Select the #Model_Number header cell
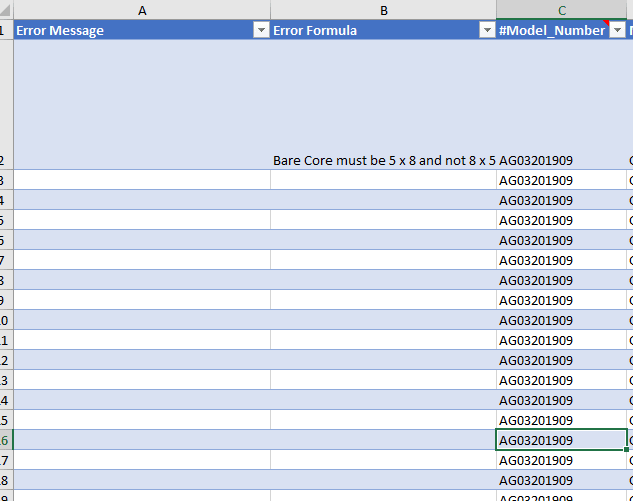This screenshot has width=633, height=501. coord(562,30)
